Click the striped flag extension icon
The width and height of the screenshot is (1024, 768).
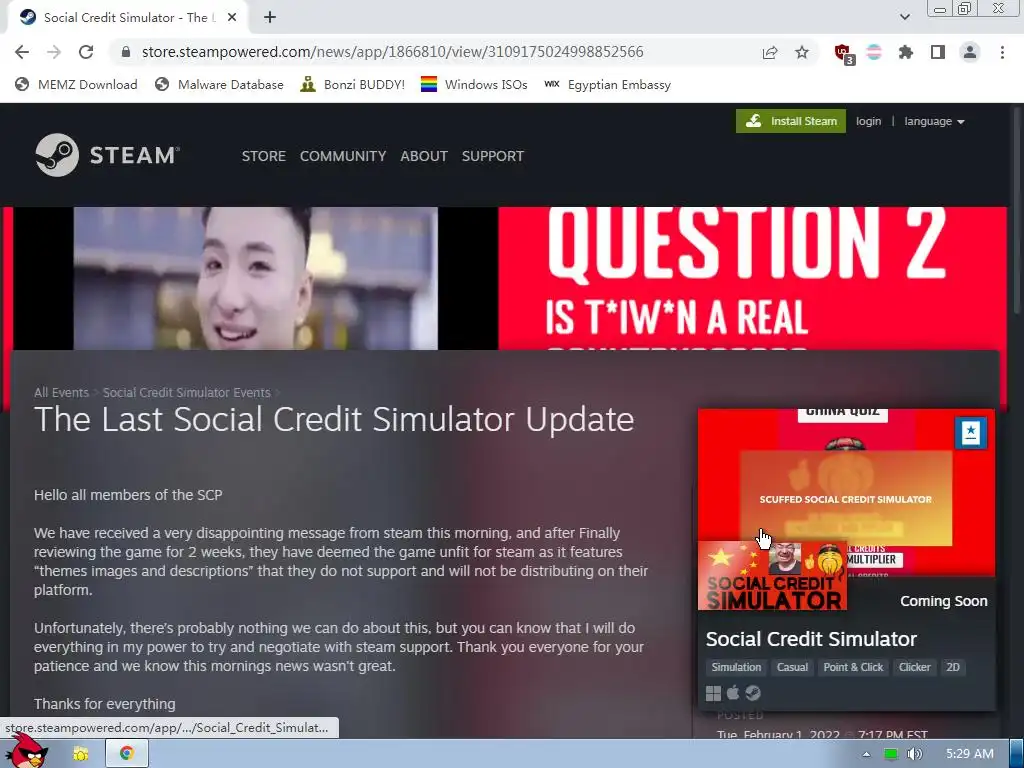click(874, 52)
